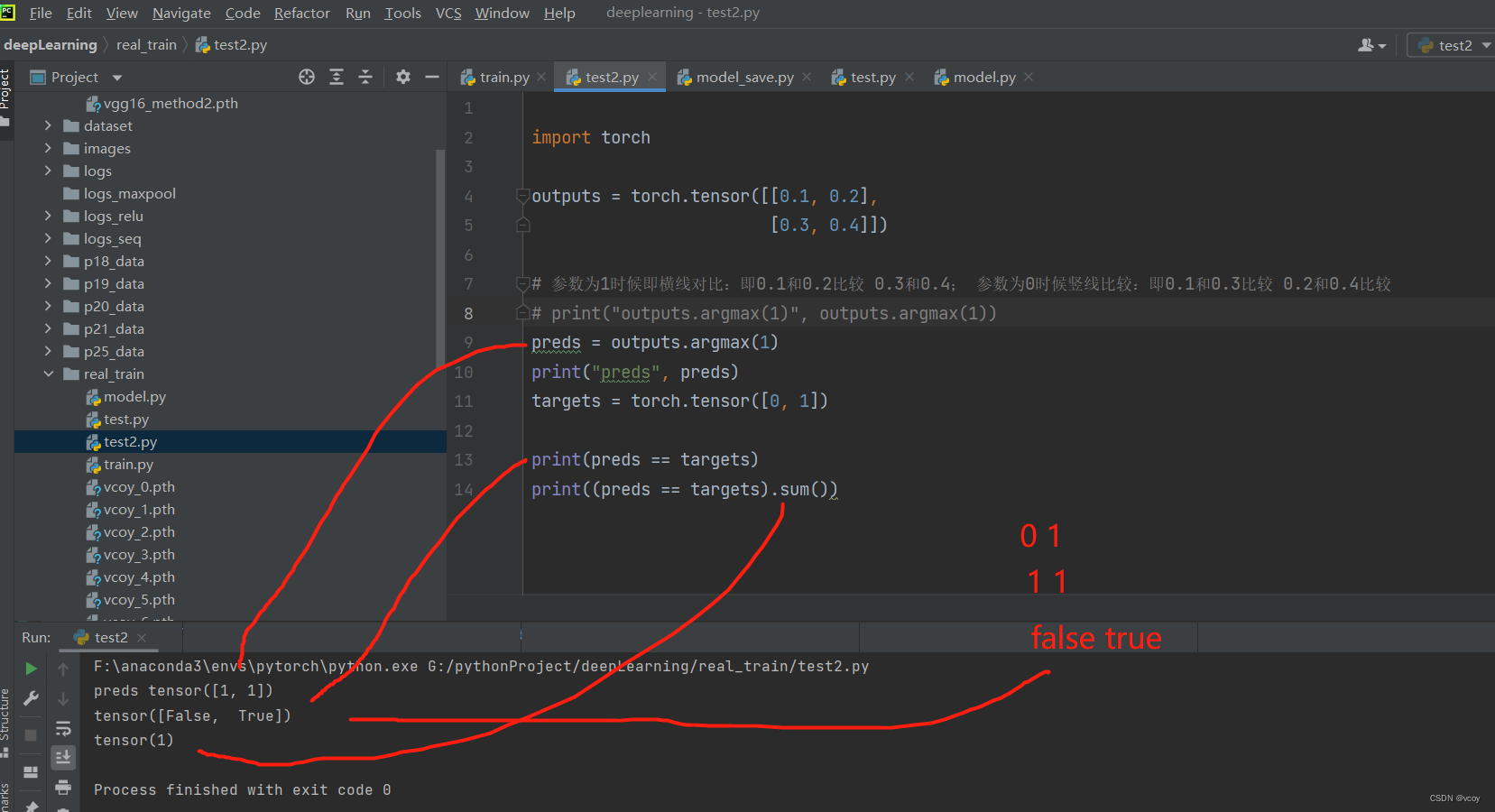
Task: Click the pin icon in Run sidebar
Action: [31, 805]
